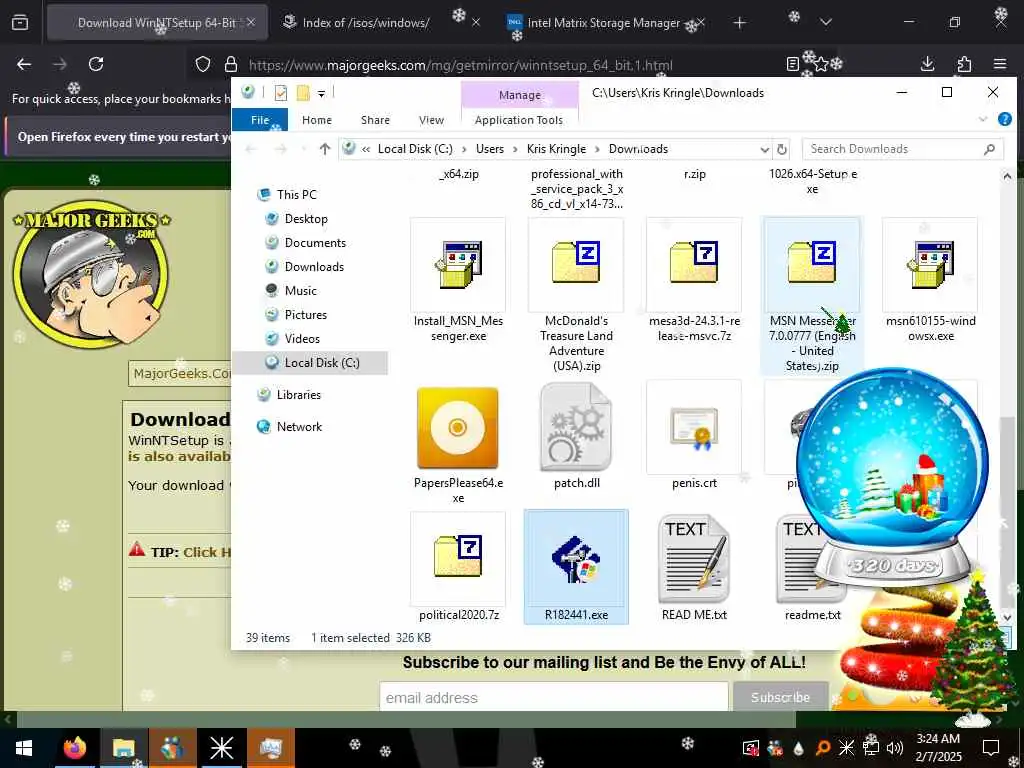This screenshot has height=768, width=1024.
Task: Select Network in navigation pane
Action: [x=299, y=427]
